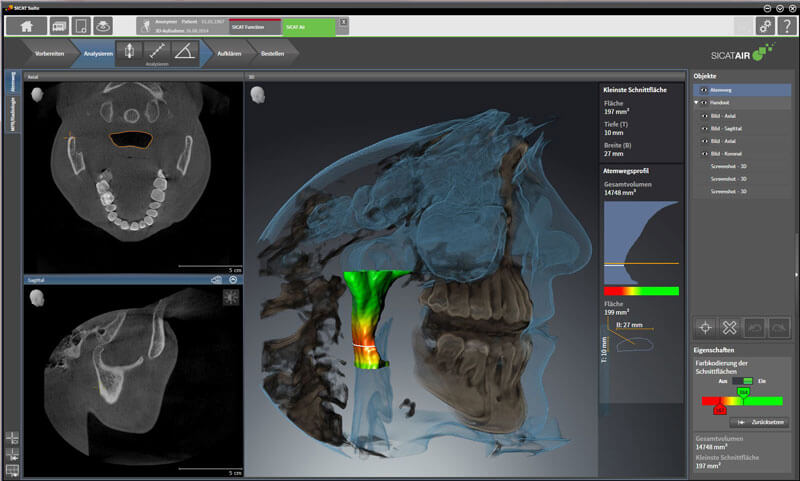This screenshot has height=481, width=800.
Task: Click the crosshair toggle in Sagittal view
Action: (231, 297)
